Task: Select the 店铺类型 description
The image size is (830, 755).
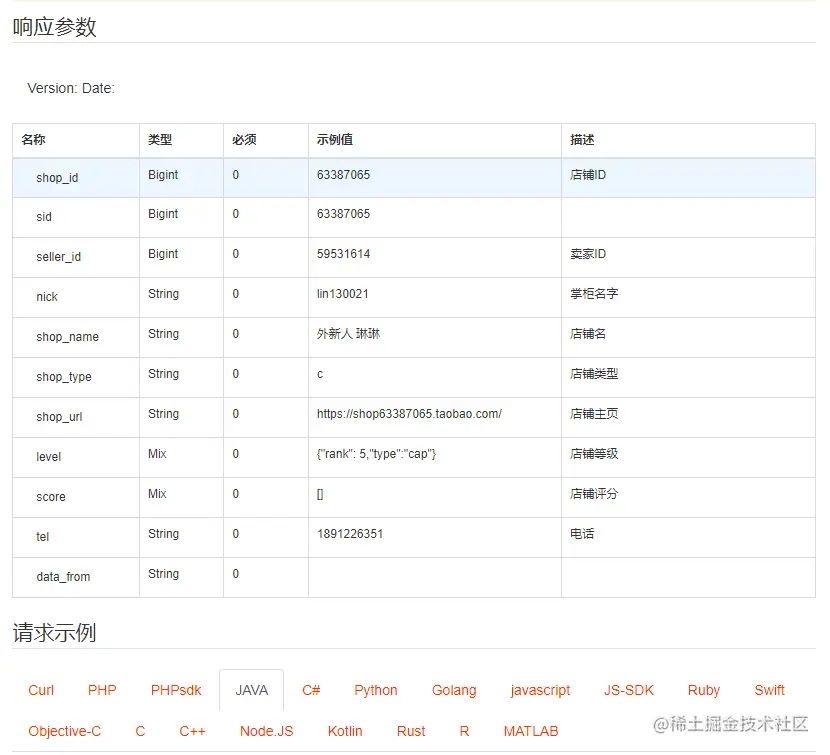Action: pos(594,374)
